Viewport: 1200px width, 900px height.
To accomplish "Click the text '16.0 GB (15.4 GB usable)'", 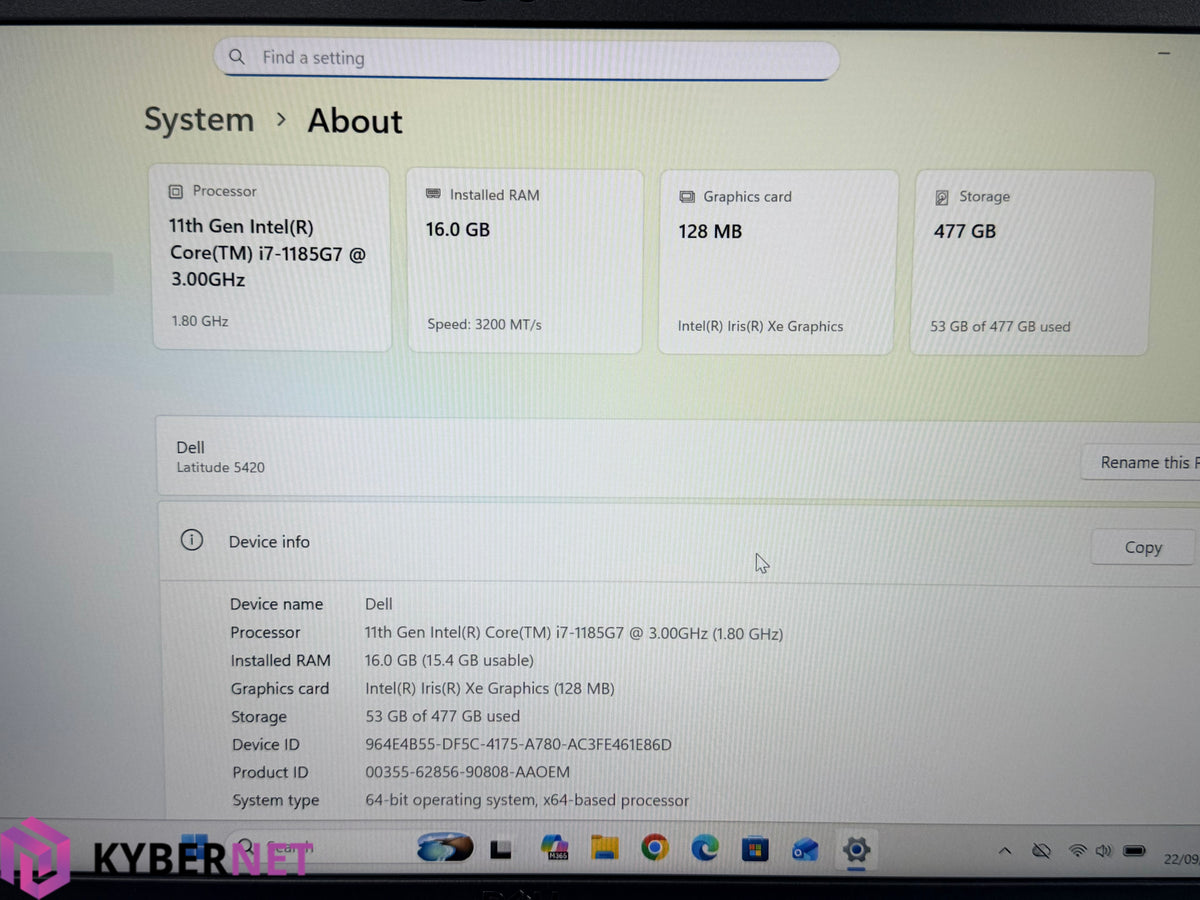I will point(450,661).
